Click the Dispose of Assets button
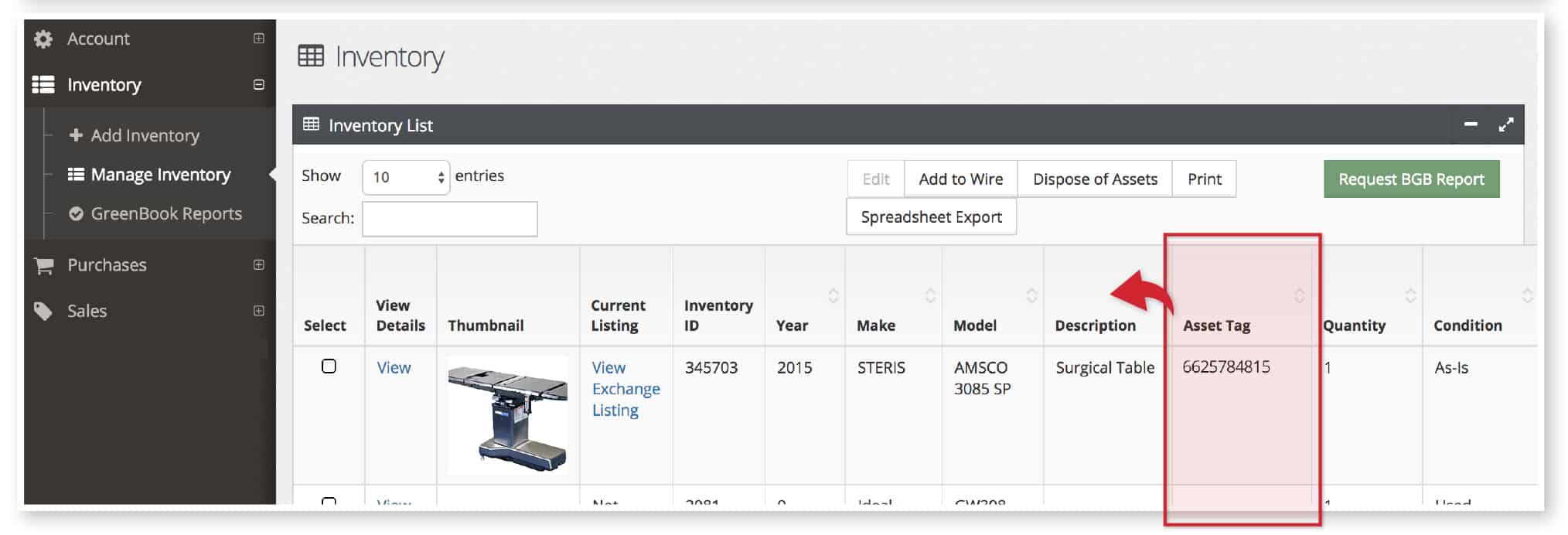The image size is (1568, 535). coord(1095,179)
